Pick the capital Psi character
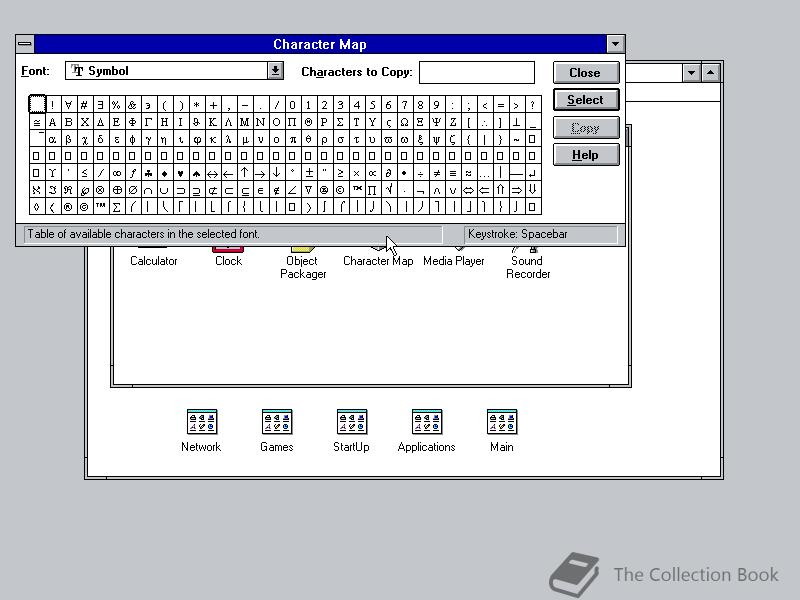 tap(436, 122)
